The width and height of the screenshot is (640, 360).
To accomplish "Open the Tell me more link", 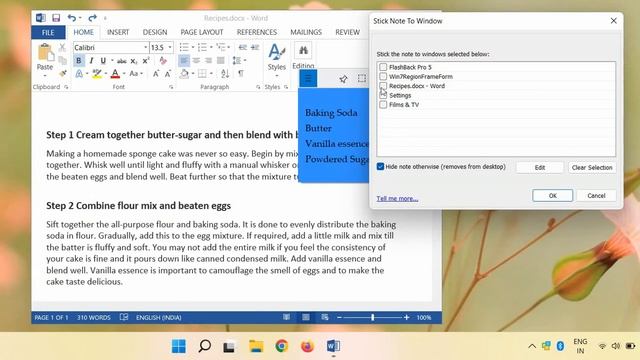I will coord(397,198).
